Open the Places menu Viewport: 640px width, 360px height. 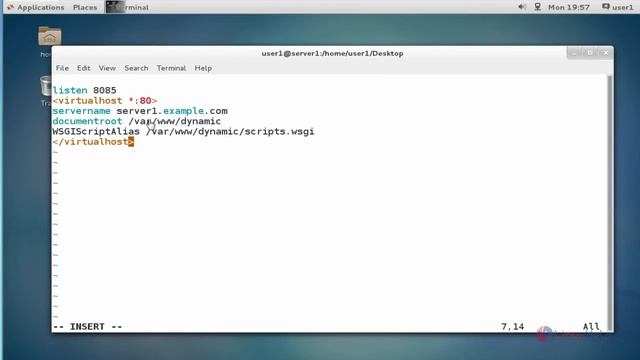[85, 7]
